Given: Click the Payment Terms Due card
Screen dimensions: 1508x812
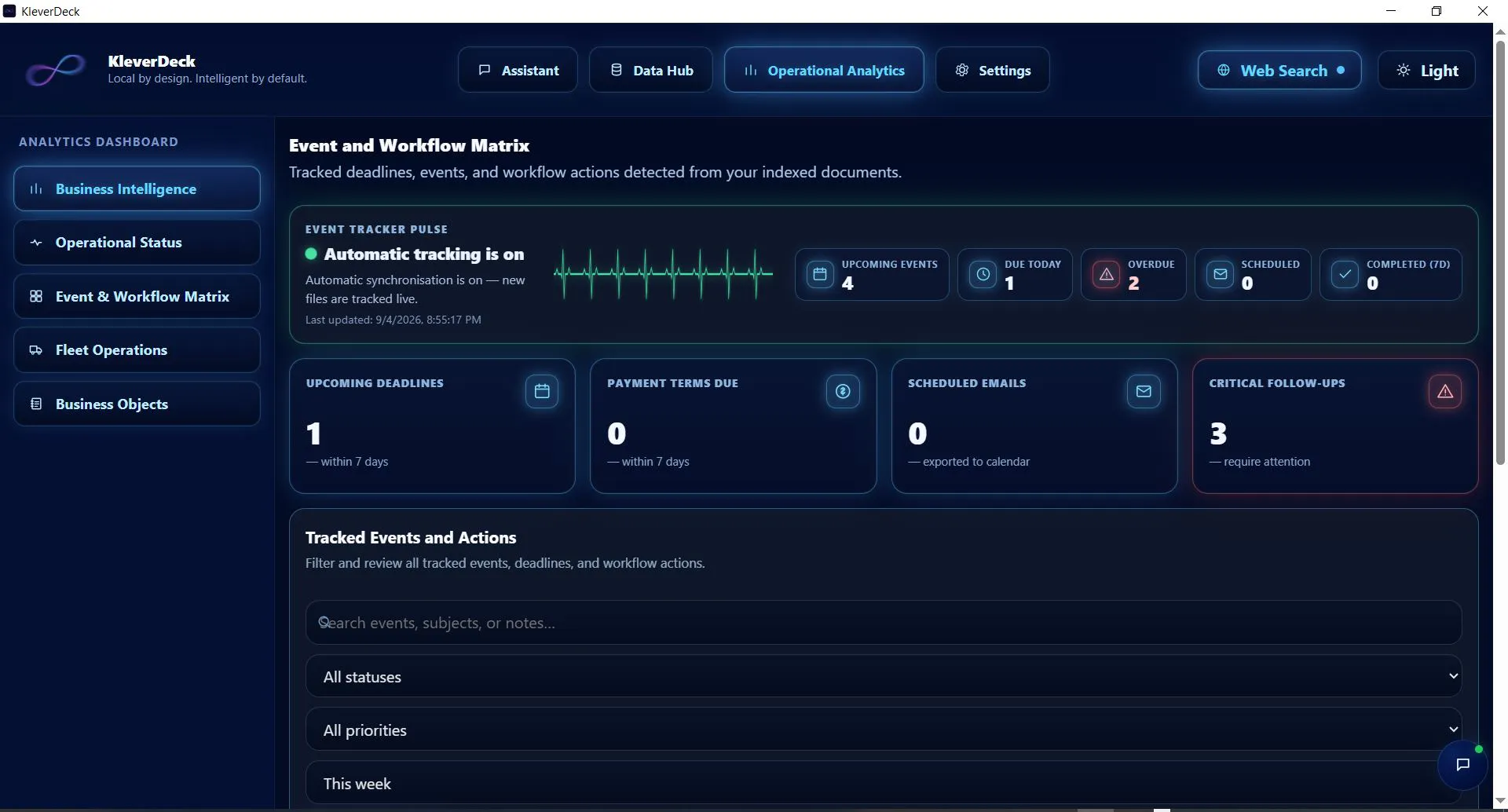Looking at the screenshot, I should click(x=733, y=426).
